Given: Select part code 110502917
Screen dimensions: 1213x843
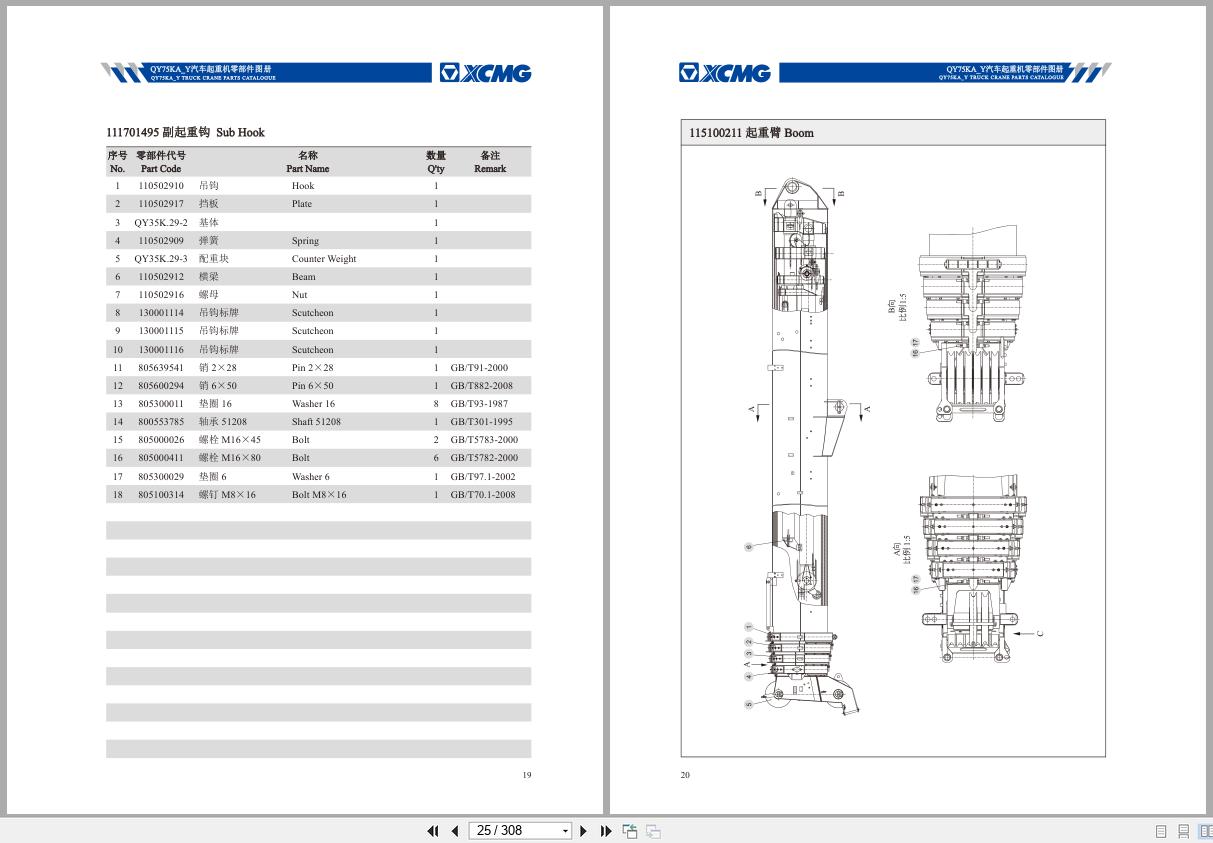Looking at the screenshot, I should (x=161, y=204).
